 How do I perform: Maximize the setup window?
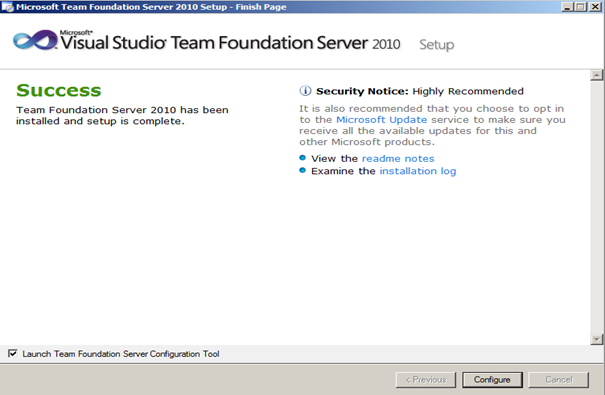580,7
